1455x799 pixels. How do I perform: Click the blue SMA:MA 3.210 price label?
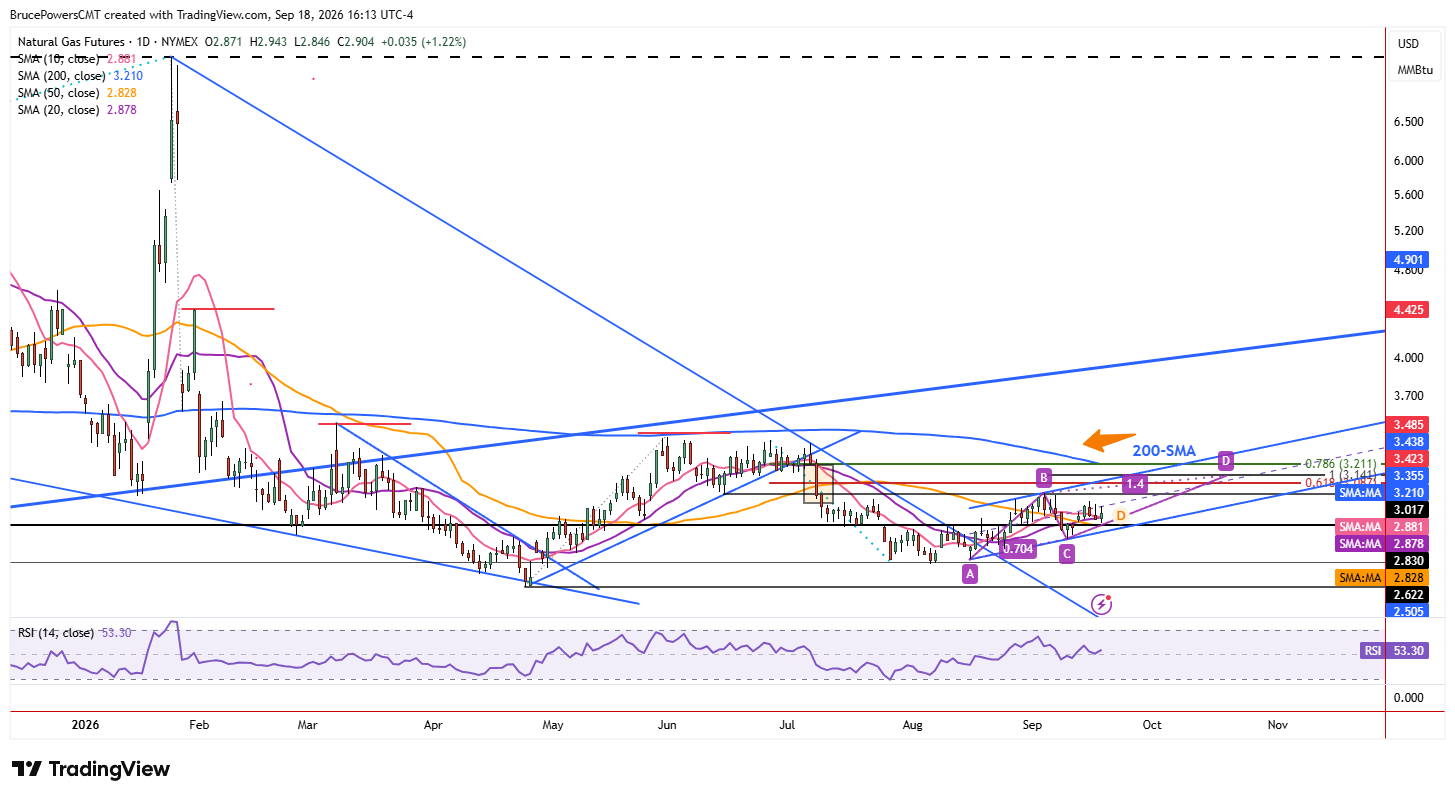[x=1382, y=493]
